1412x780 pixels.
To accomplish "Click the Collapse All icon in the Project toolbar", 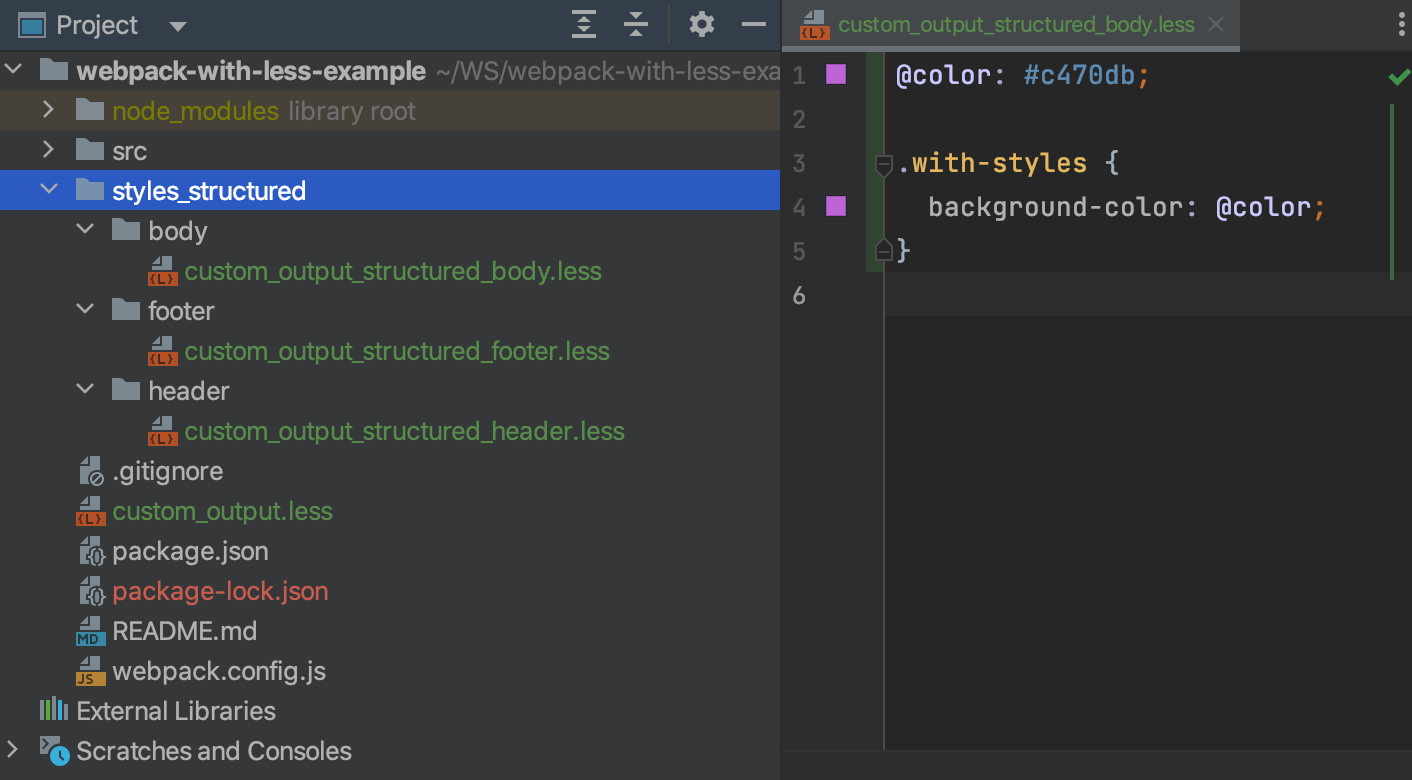I will click(x=636, y=24).
